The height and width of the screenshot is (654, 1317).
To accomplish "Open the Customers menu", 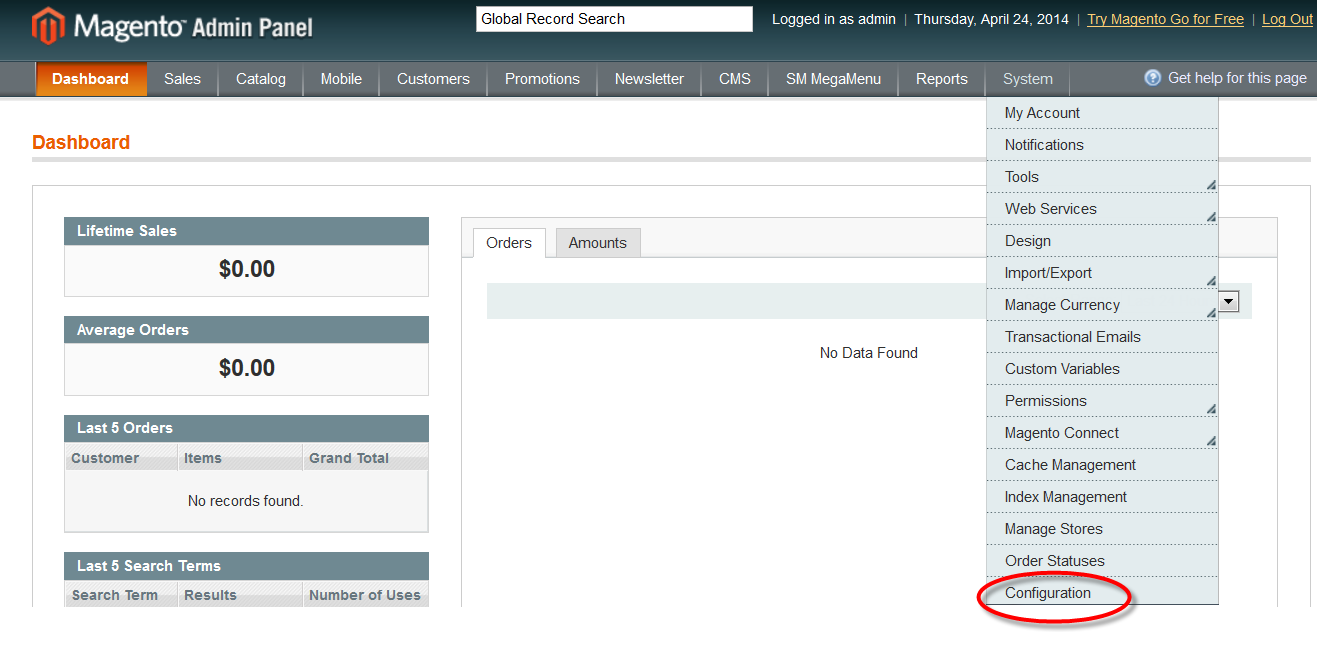I will point(433,79).
